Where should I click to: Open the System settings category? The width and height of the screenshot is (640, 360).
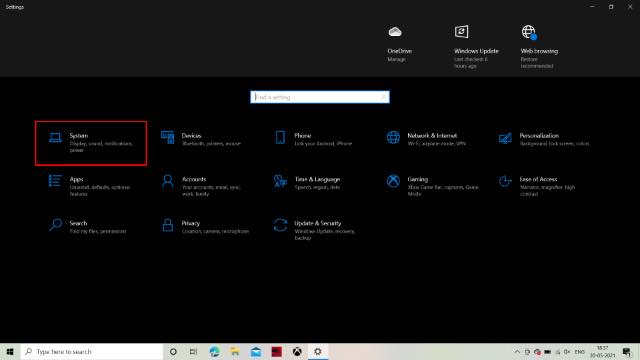click(x=91, y=143)
